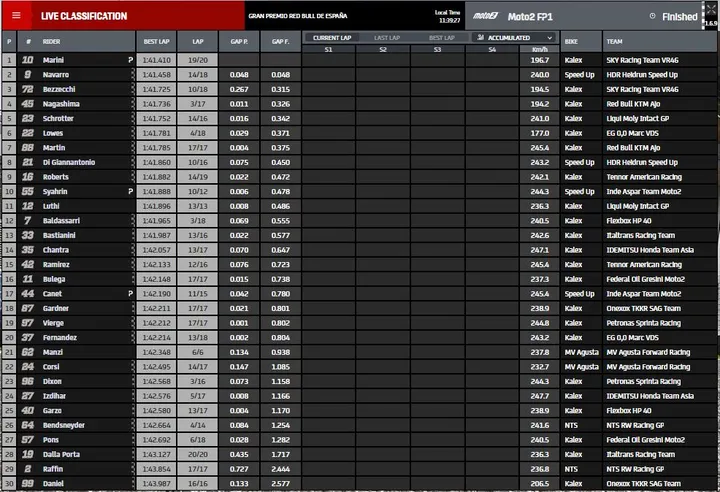The width and height of the screenshot is (720, 492).
Task: Click Manzi's lap count 6/6
Action: [x=197, y=352]
